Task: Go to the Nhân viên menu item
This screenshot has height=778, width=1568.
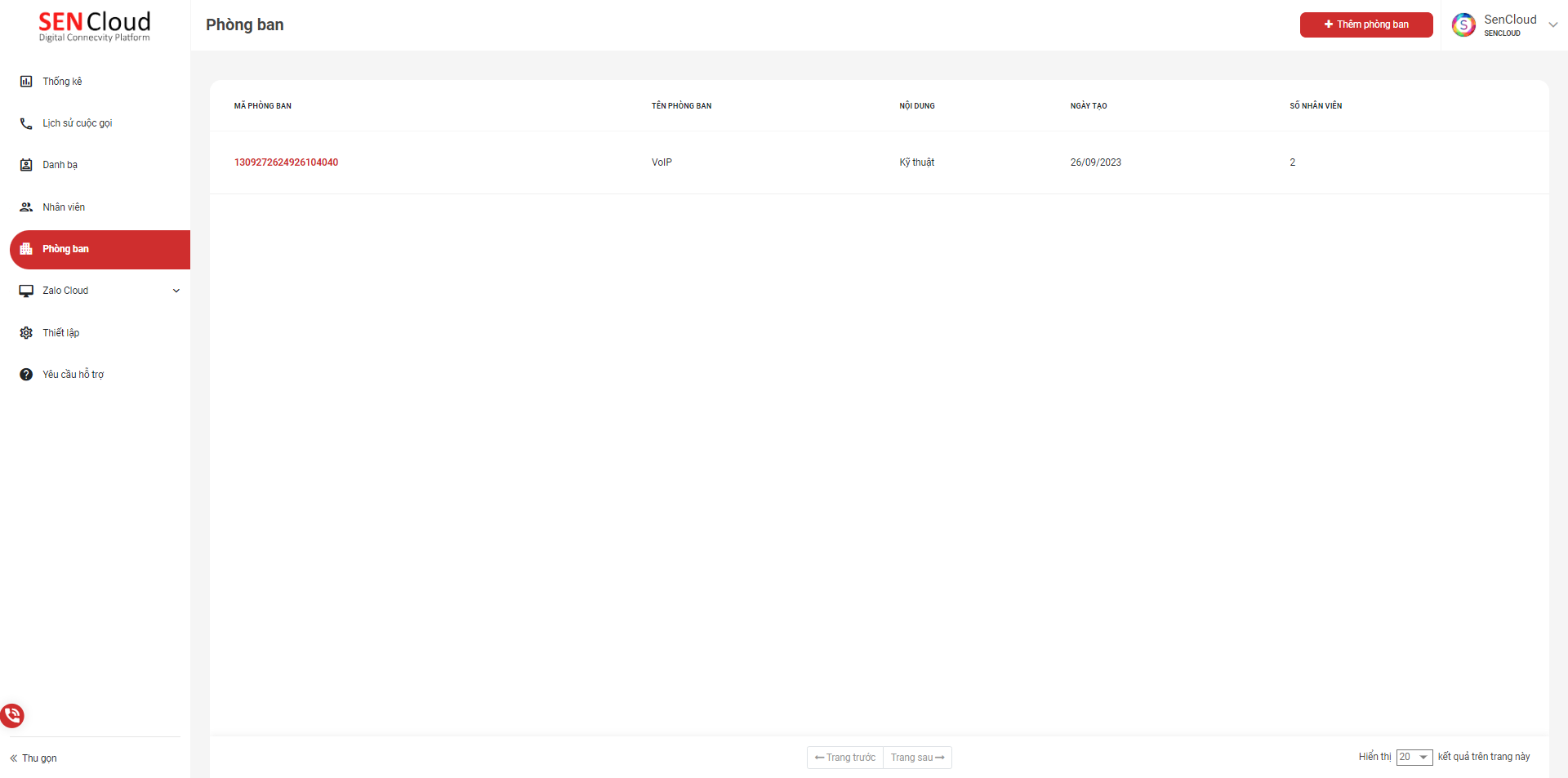Action: pyautogui.click(x=64, y=207)
